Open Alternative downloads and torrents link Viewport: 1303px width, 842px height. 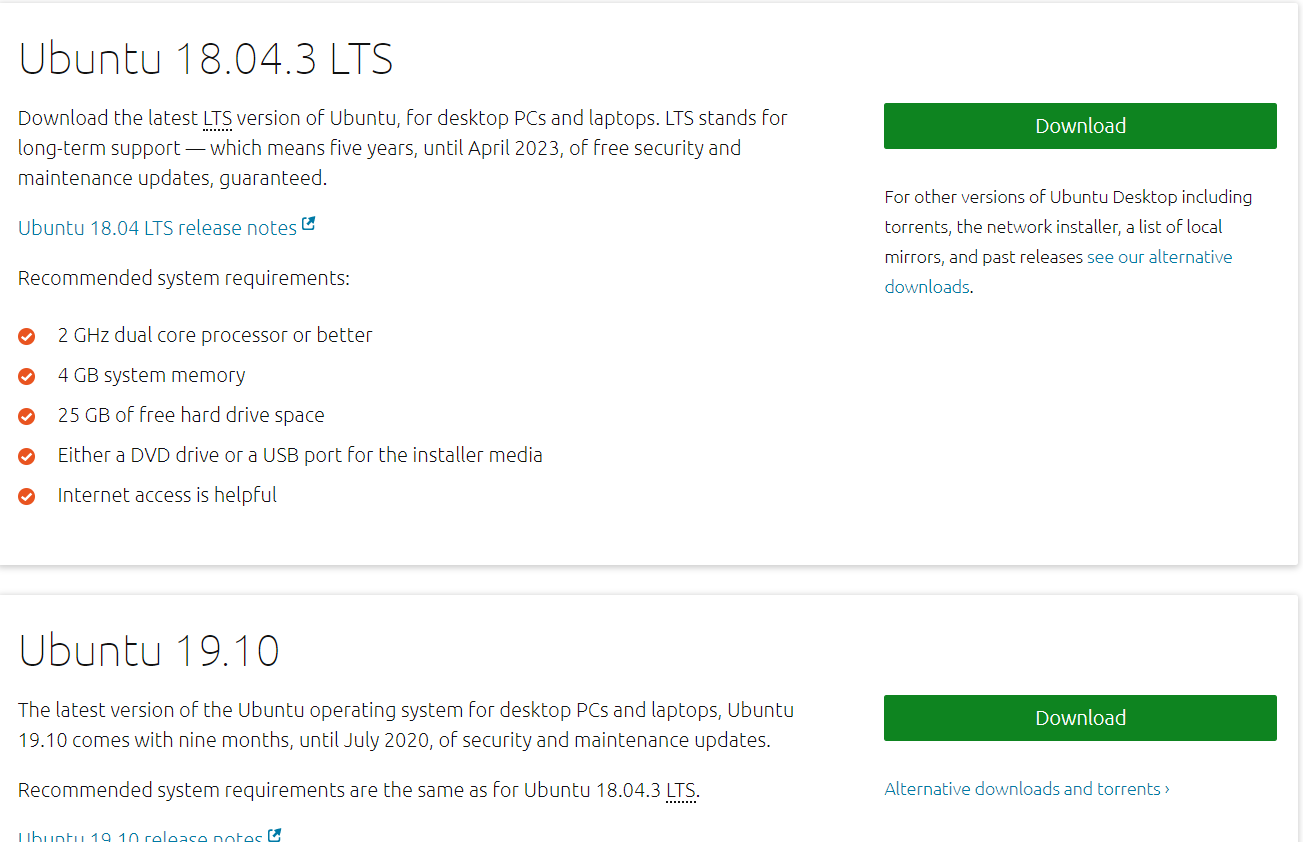click(1022, 789)
